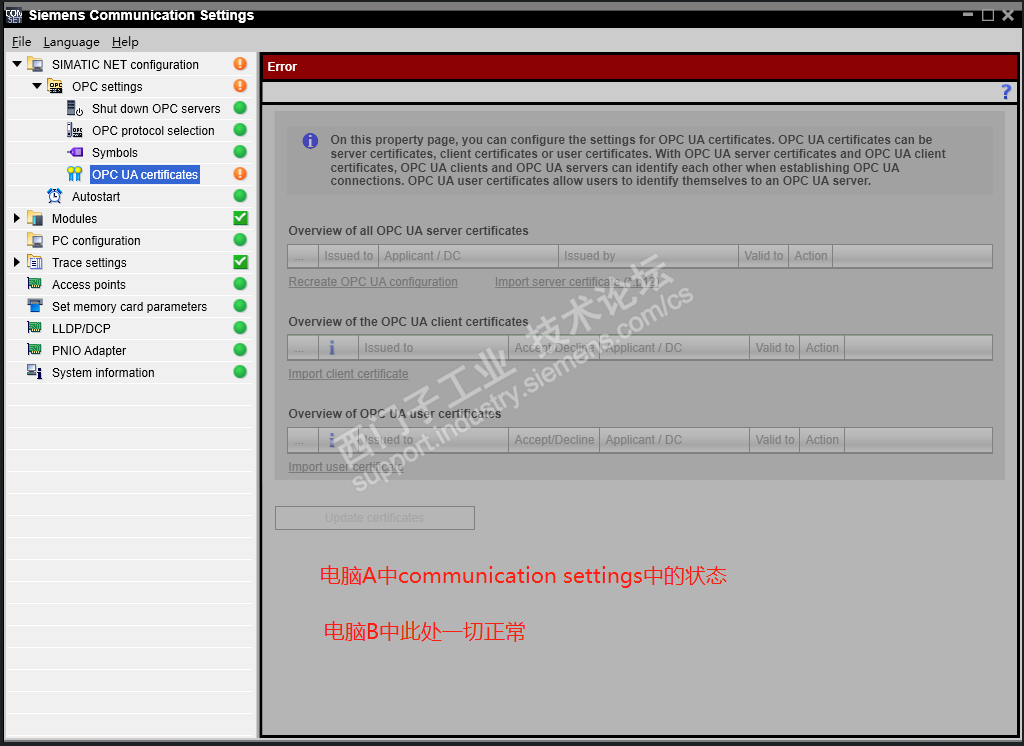Click Valid to header in client certificates table
The width and height of the screenshot is (1024, 746).
(x=775, y=348)
